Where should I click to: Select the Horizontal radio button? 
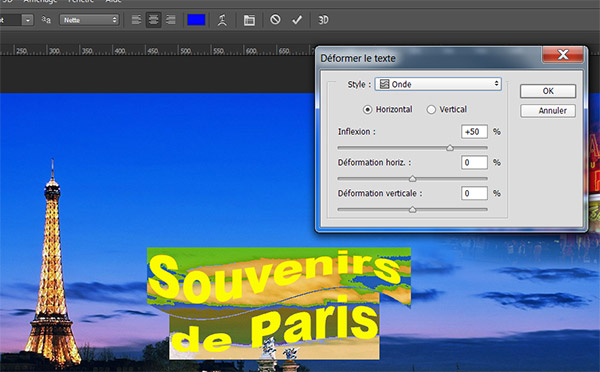click(x=367, y=110)
